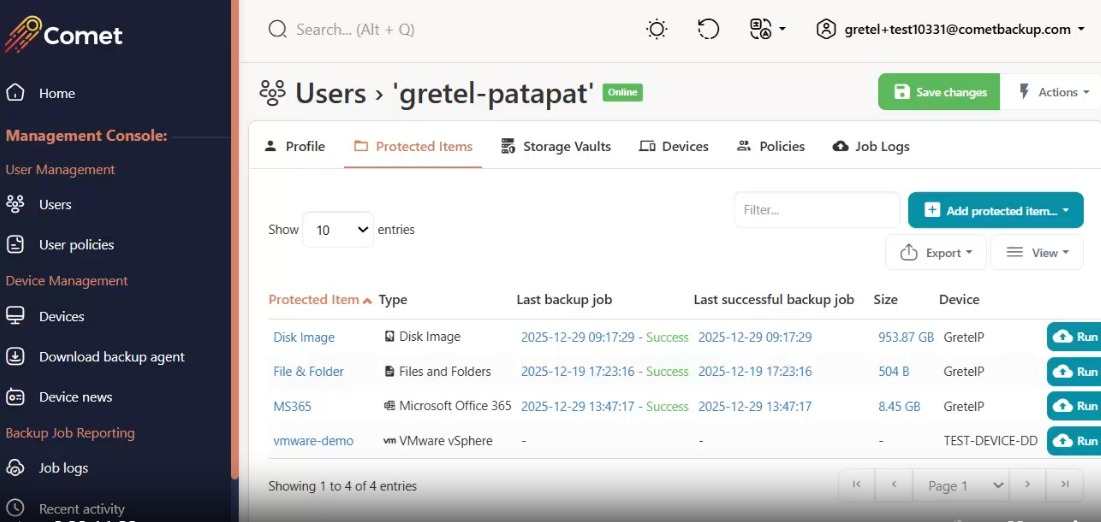This screenshot has height=522, width=1101.
Task: Click the refresh circular arrow icon
Action: point(708,29)
